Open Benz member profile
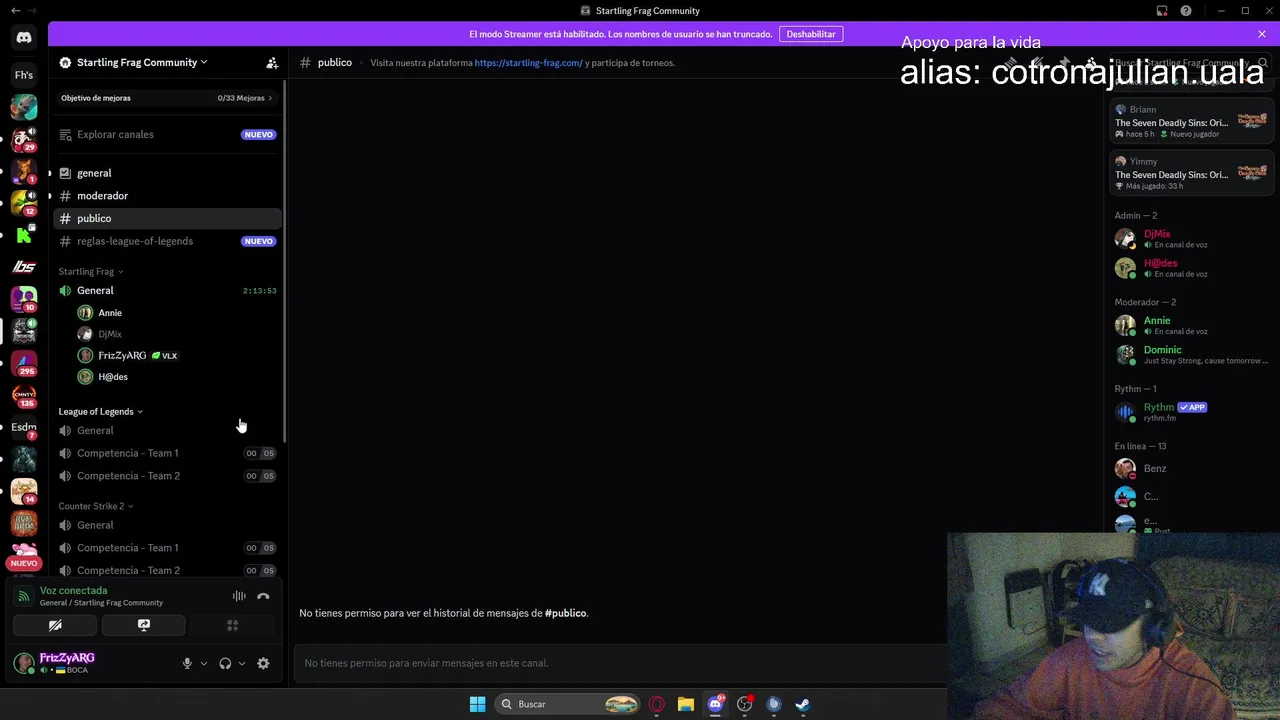Image resolution: width=1280 pixels, height=720 pixels. coord(1190,469)
